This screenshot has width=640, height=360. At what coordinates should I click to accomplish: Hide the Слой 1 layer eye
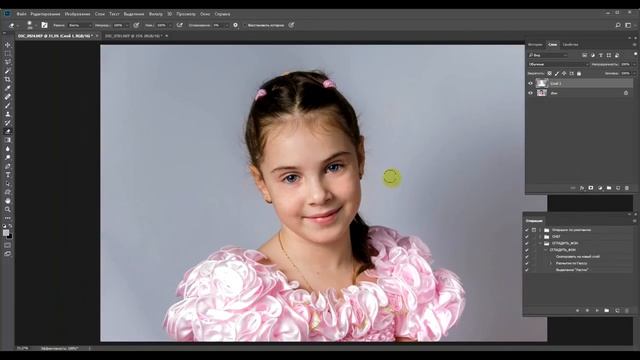coord(531,83)
